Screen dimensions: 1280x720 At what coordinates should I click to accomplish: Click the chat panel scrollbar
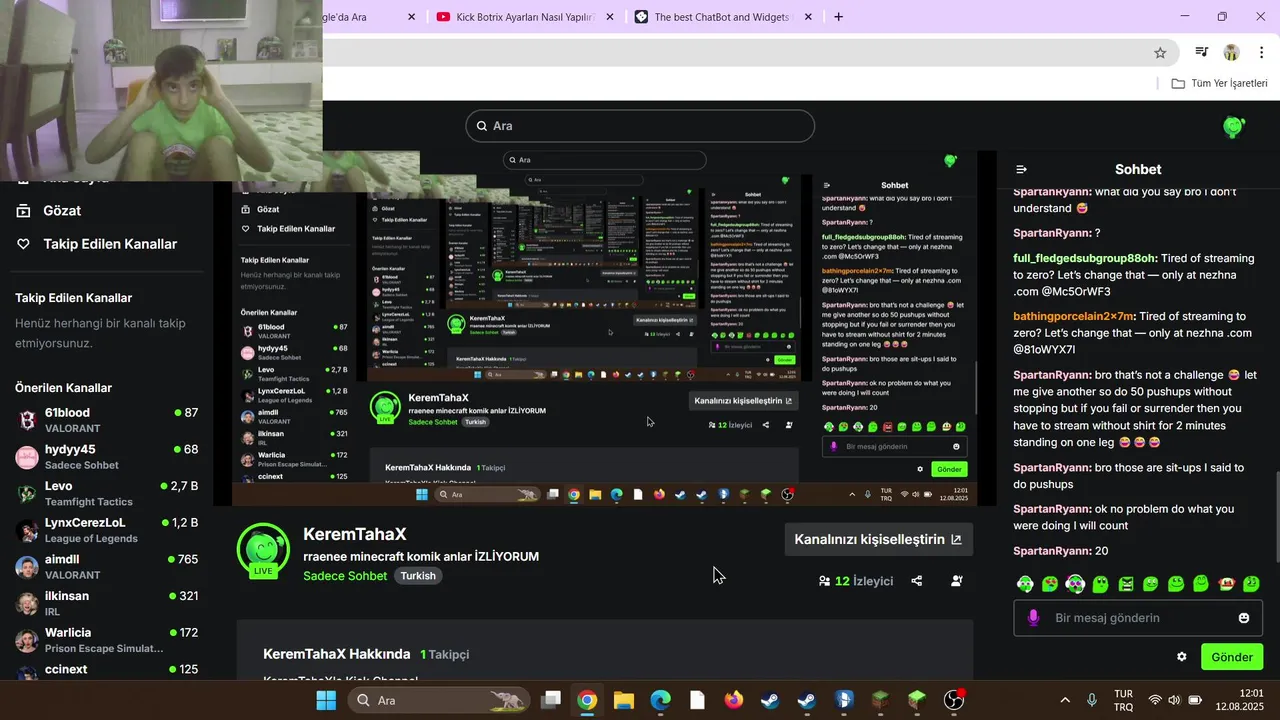1277,516
